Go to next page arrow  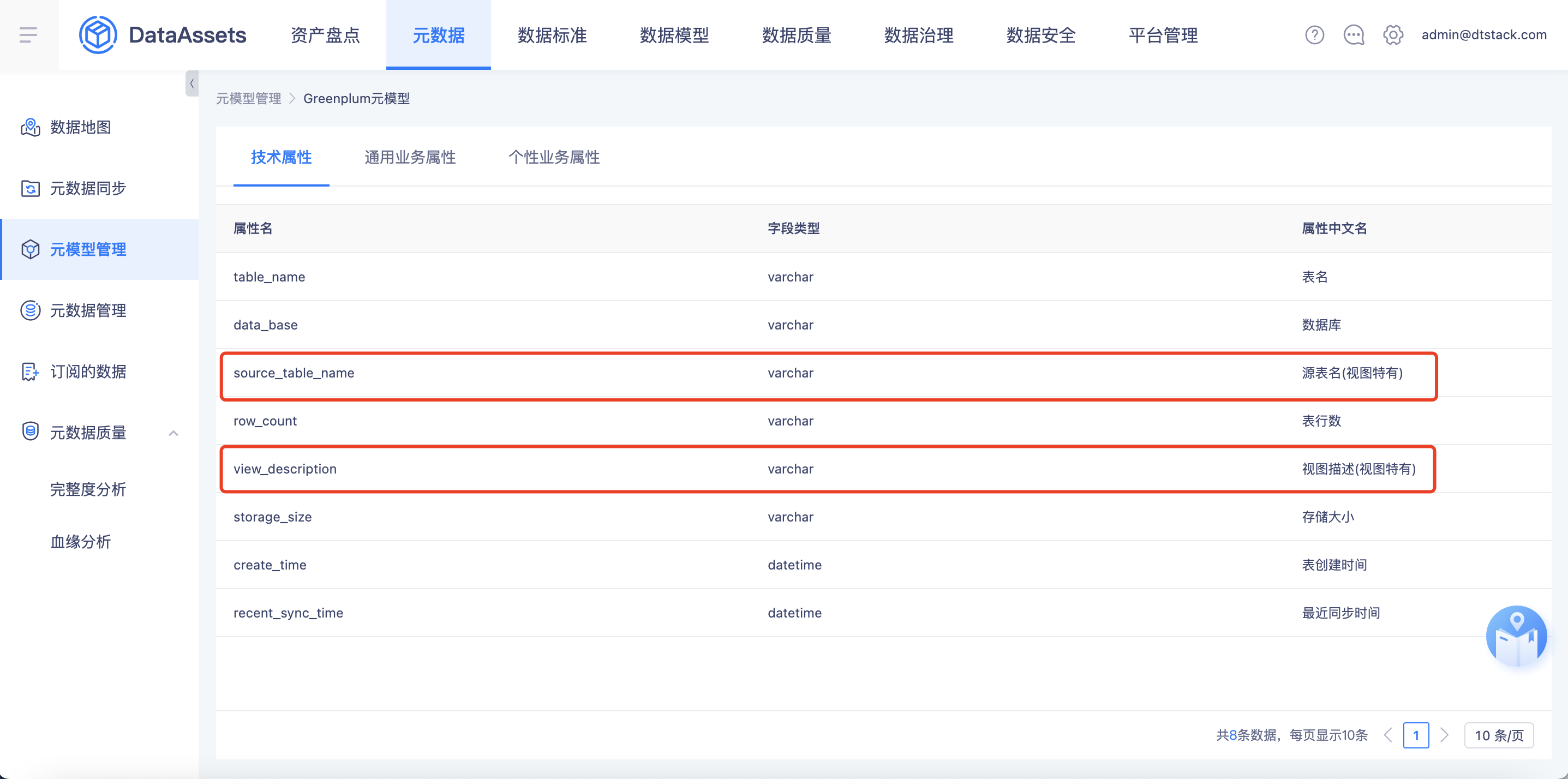pyautogui.click(x=1444, y=735)
